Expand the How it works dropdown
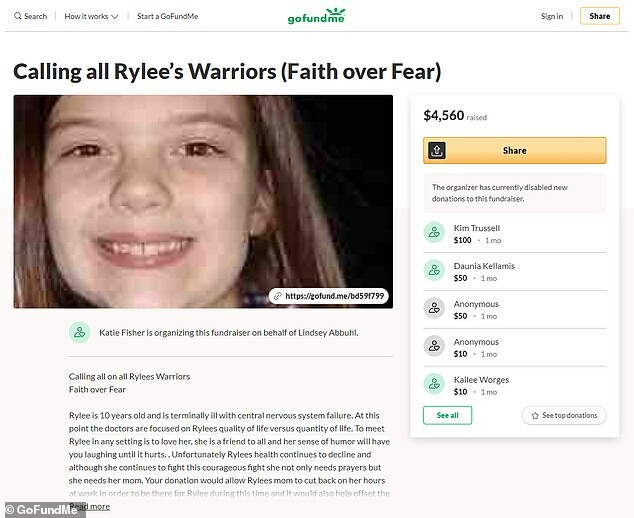 [91, 16]
